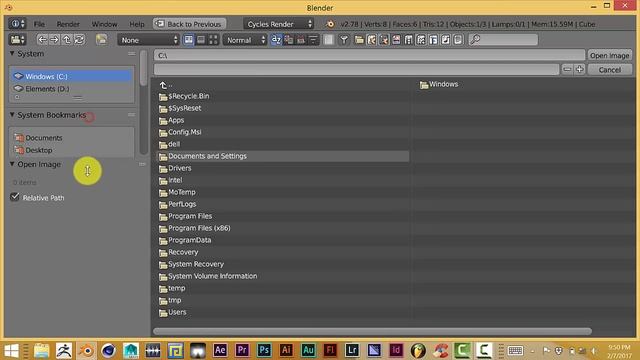
Task: Toggle show hidden files
Action: (329, 40)
